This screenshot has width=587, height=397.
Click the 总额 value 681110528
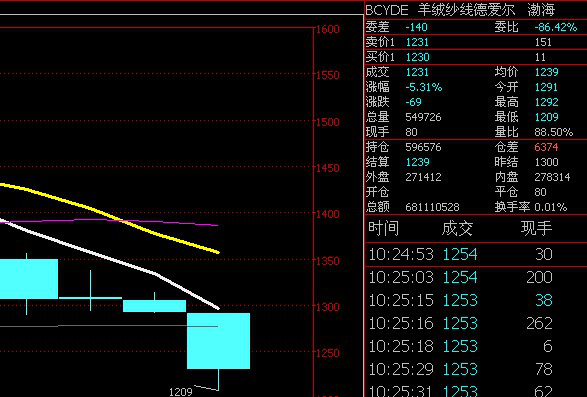point(432,207)
